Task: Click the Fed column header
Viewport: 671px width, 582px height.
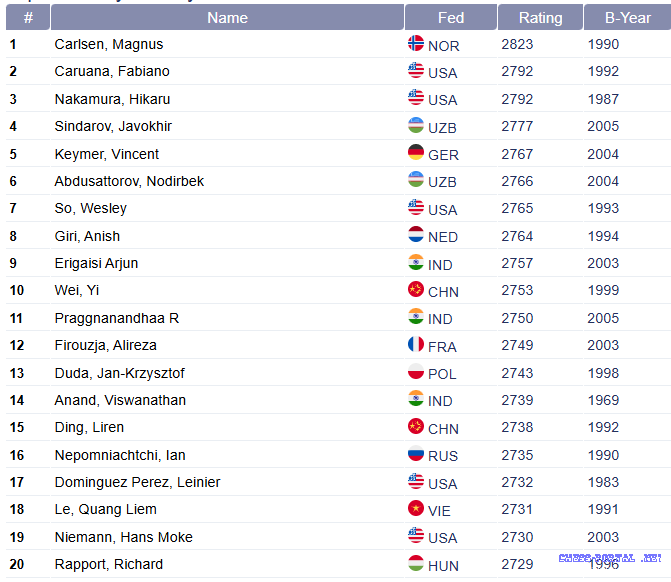Action: pos(451,17)
